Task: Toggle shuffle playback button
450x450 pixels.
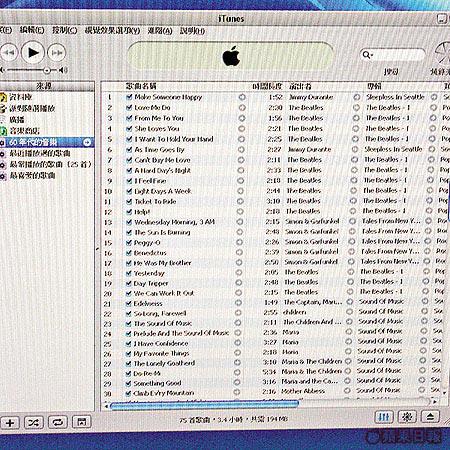Action: click(33, 423)
